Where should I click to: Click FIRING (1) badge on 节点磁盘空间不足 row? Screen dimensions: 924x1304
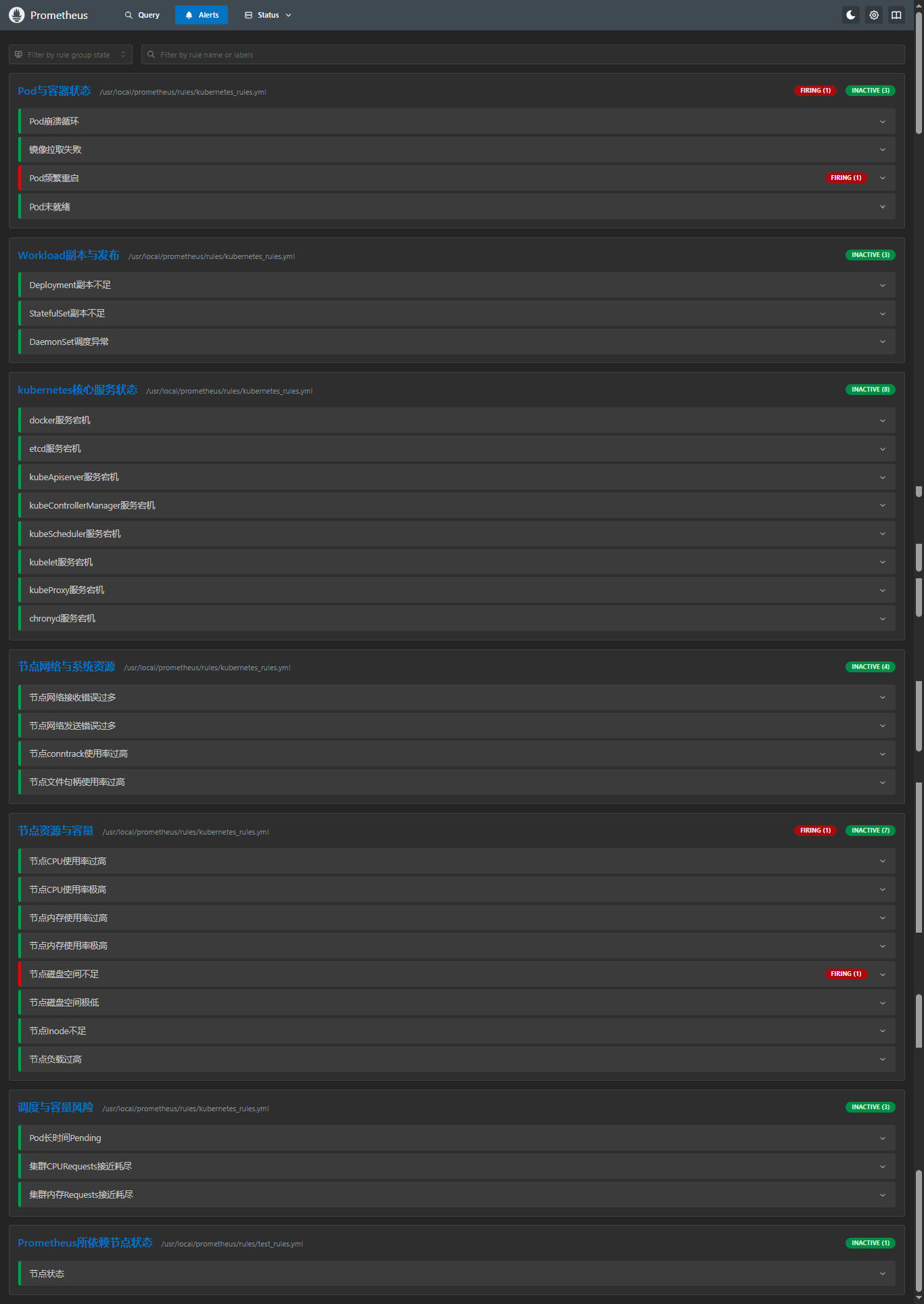846,974
